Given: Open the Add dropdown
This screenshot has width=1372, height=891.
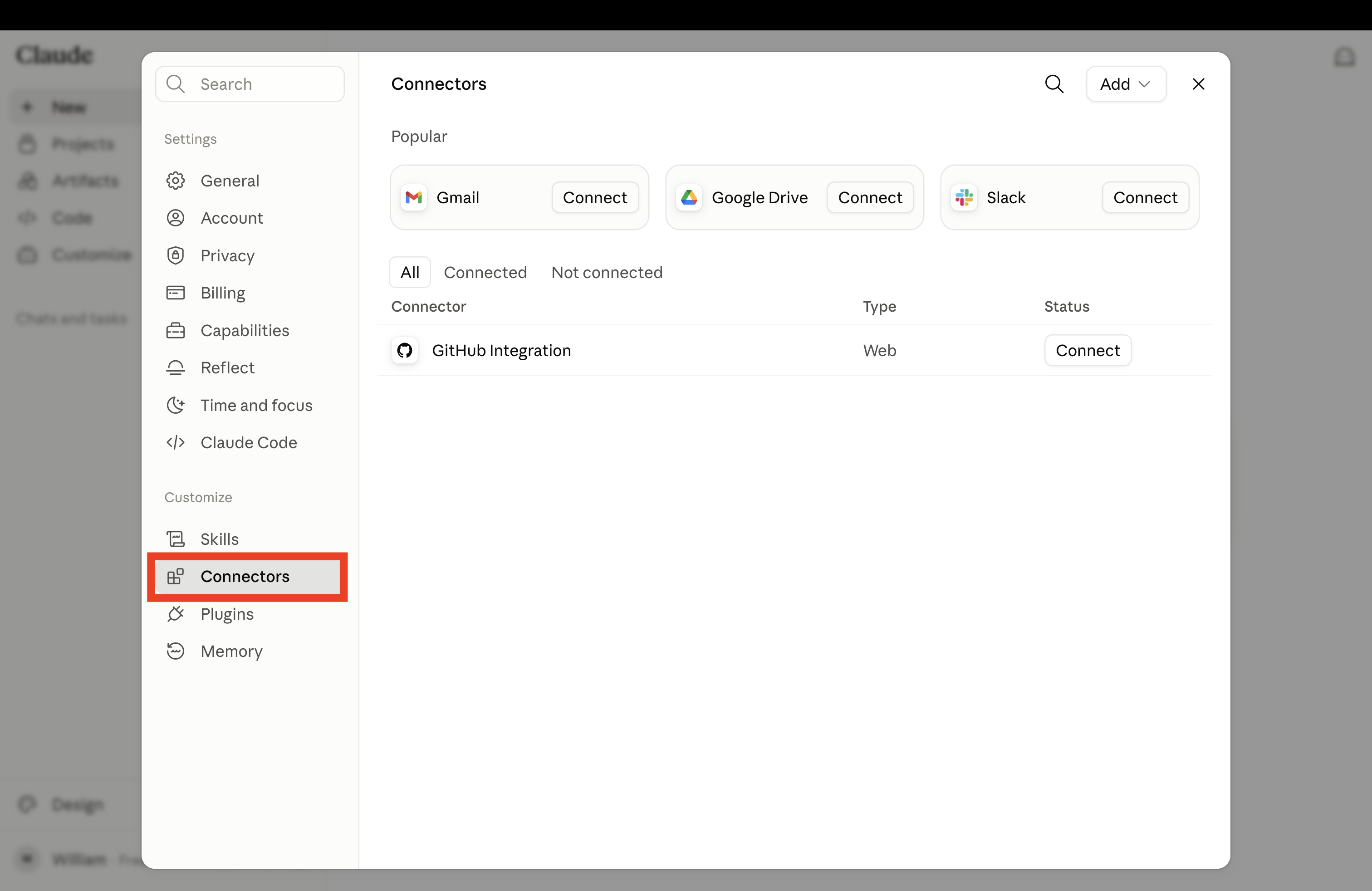Looking at the screenshot, I should pyautogui.click(x=1126, y=84).
